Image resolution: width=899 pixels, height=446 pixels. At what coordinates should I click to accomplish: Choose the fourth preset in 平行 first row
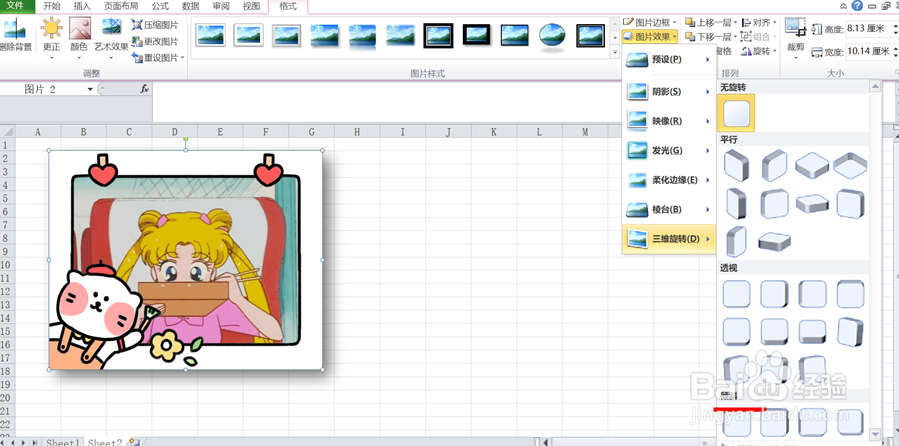coord(850,166)
